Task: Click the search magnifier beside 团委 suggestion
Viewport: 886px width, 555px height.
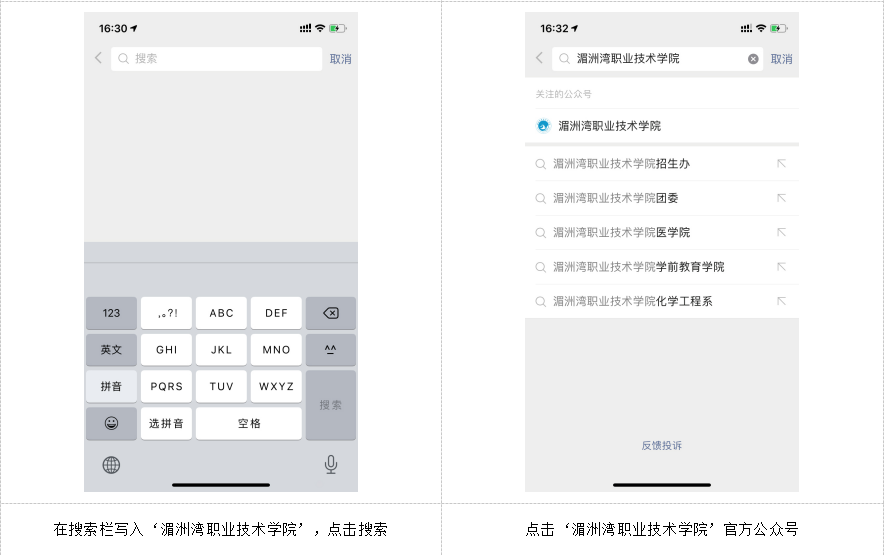Action: pos(541,199)
